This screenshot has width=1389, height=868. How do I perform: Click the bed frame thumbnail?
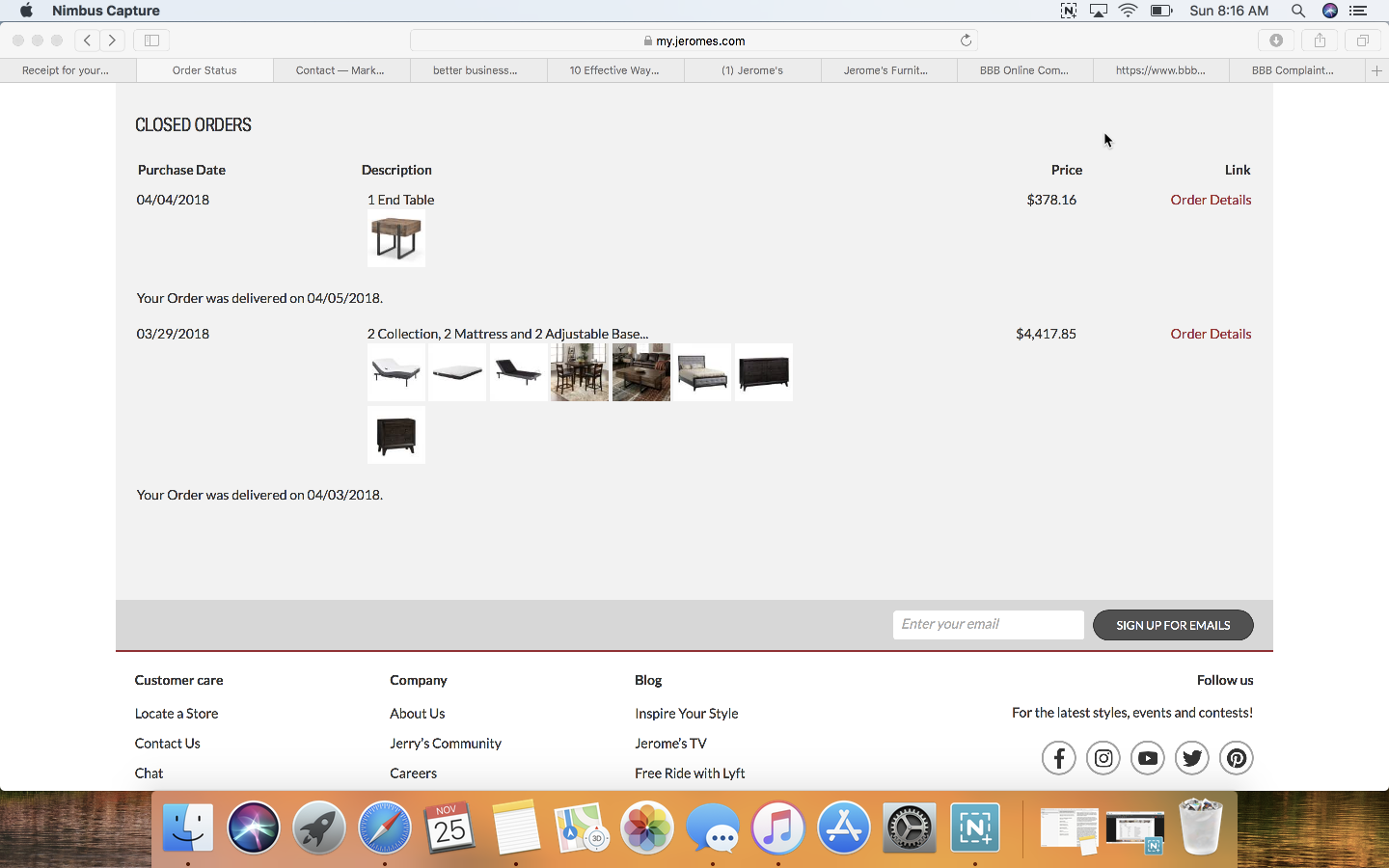click(x=702, y=372)
